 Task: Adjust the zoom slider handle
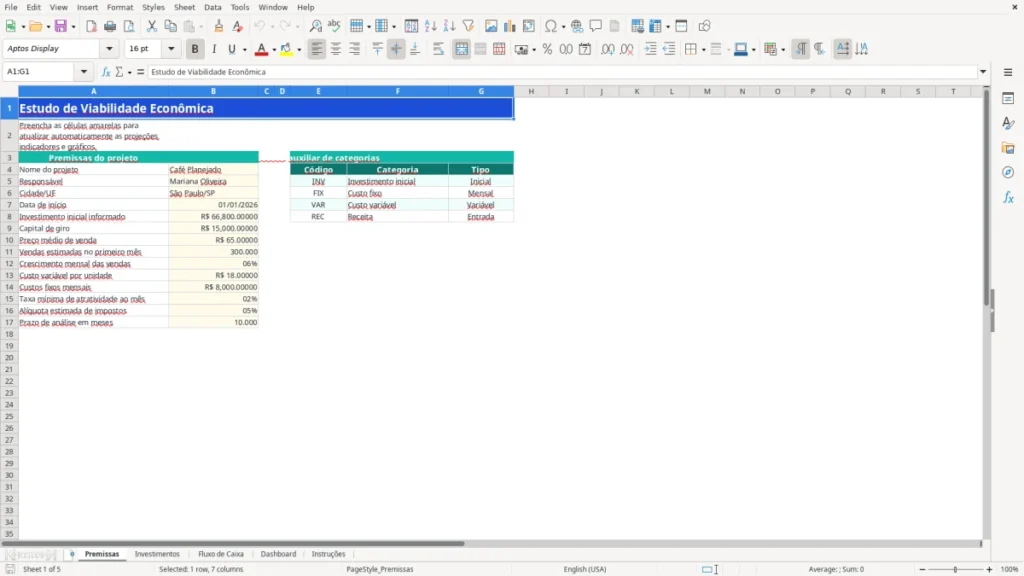(x=955, y=569)
